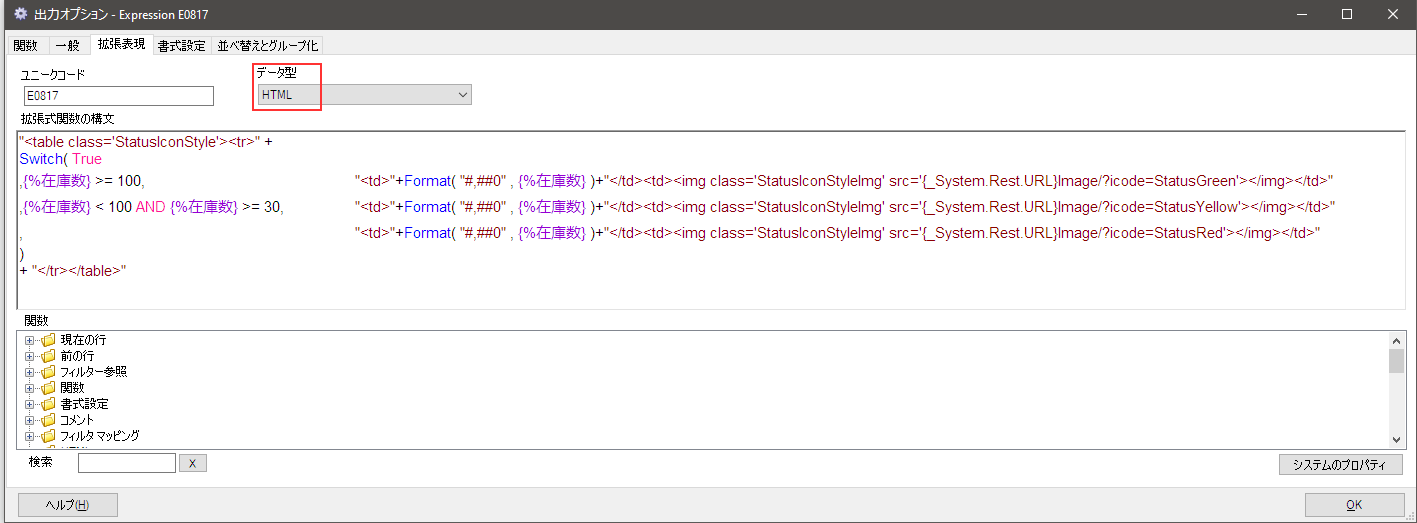Open the 書式設定 tab
Viewport: 1417px width, 523px height.
182,45
